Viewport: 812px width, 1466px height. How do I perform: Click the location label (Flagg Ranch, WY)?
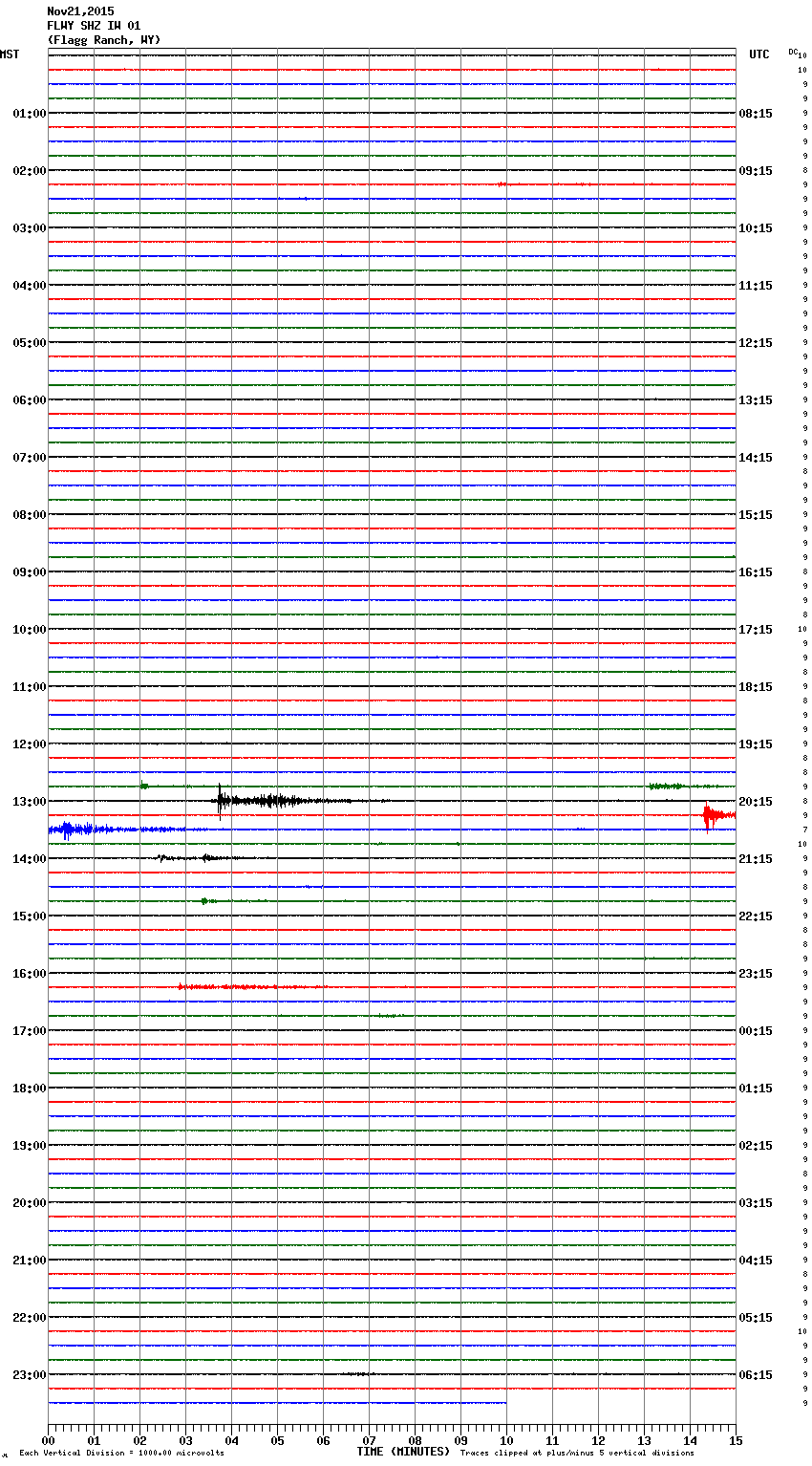tap(104, 40)
